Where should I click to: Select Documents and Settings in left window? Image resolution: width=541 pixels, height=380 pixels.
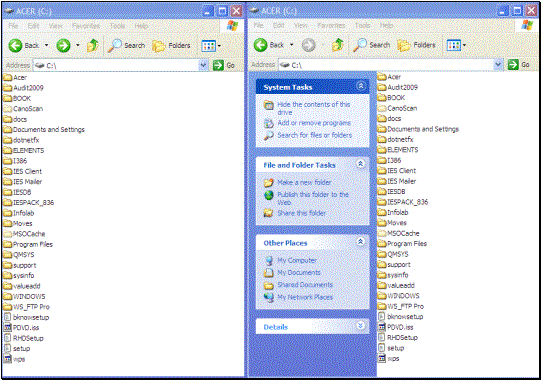click(44, 129)
